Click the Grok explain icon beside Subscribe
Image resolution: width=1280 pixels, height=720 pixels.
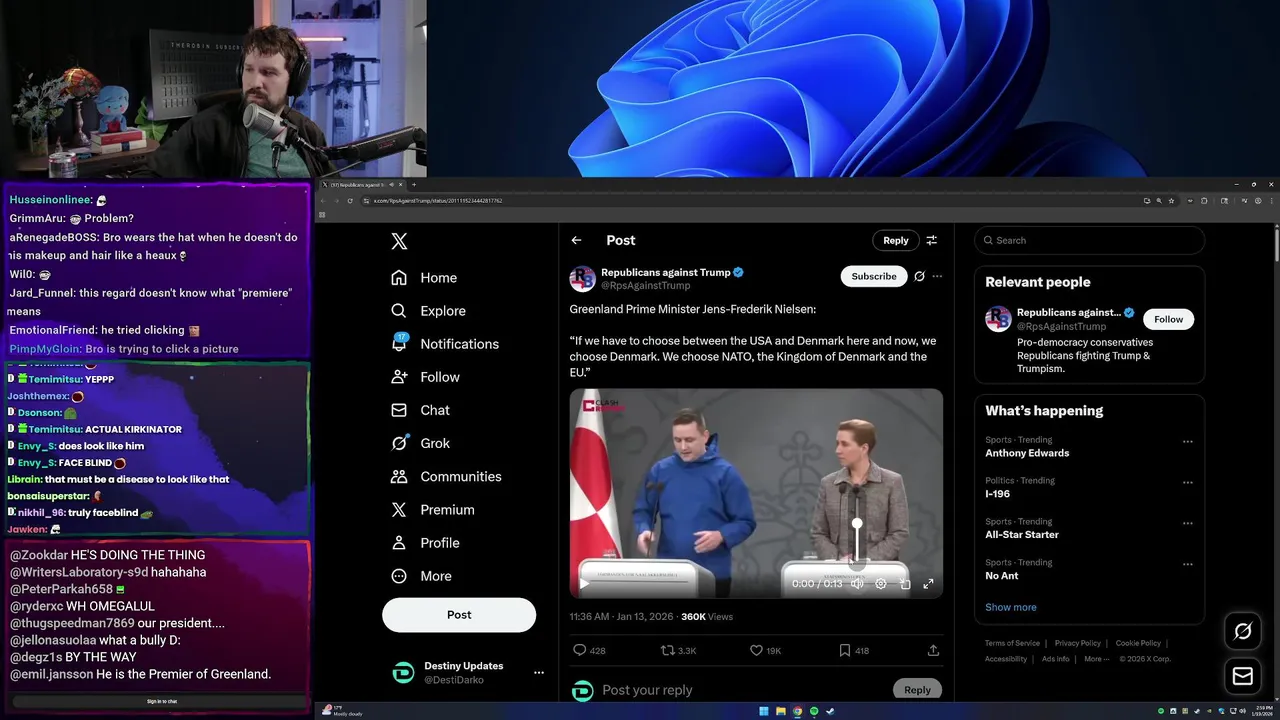point(919,276)
